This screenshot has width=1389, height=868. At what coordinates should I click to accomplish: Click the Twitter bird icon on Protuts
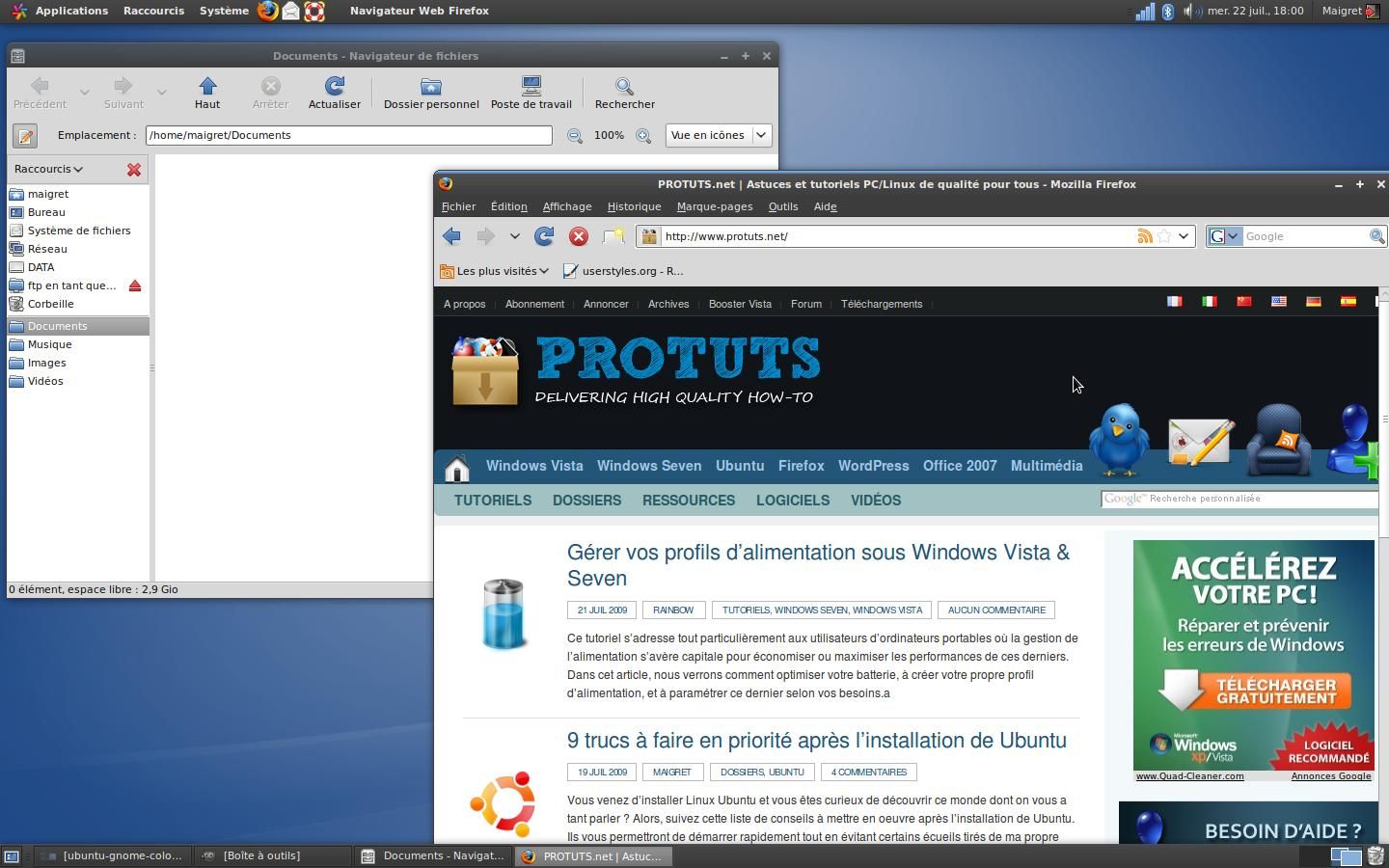click(x=1119, y=440)
